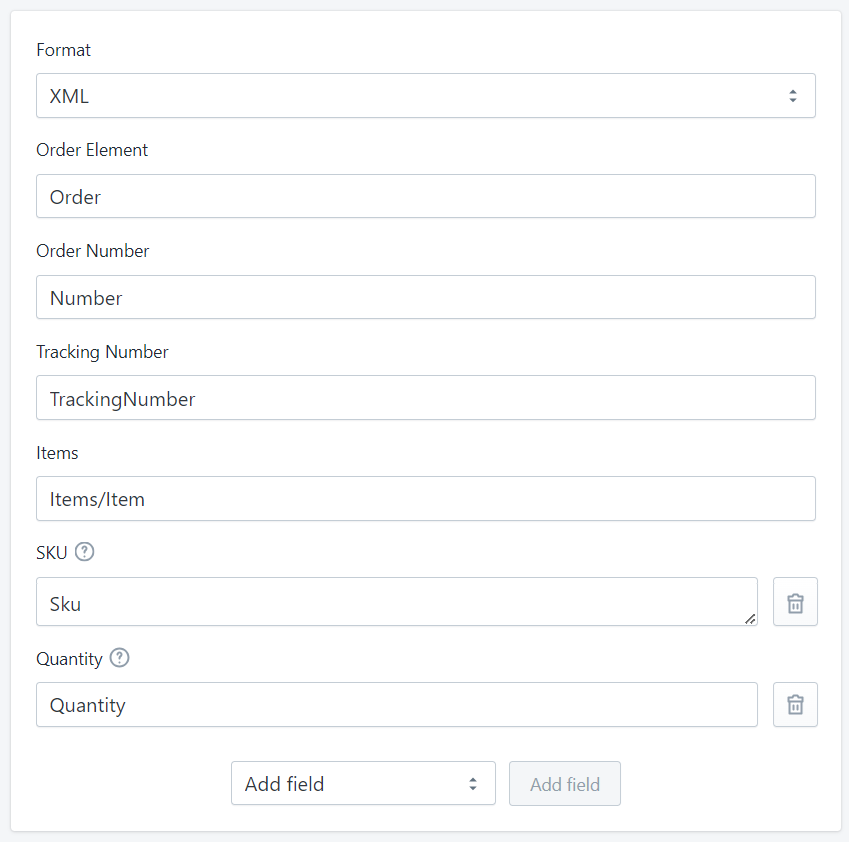849x842 pixels.
Task: Click into the Items/Item input field
Action: [425, 499]
